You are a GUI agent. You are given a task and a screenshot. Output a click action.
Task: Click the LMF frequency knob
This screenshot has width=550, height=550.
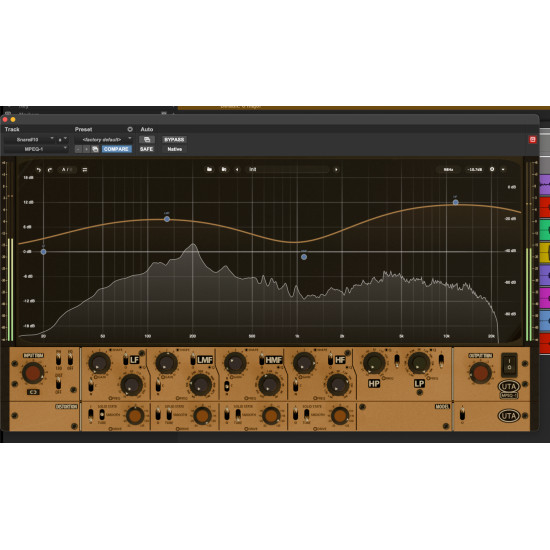(x=201, y=385)
